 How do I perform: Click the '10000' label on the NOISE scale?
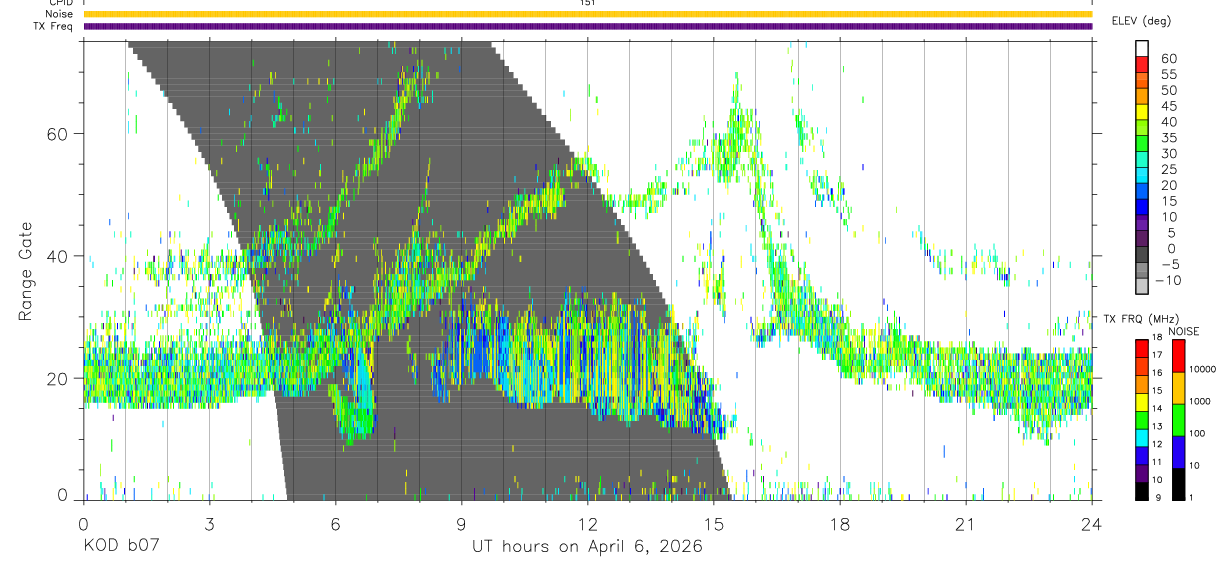(x=1203, y=369)
